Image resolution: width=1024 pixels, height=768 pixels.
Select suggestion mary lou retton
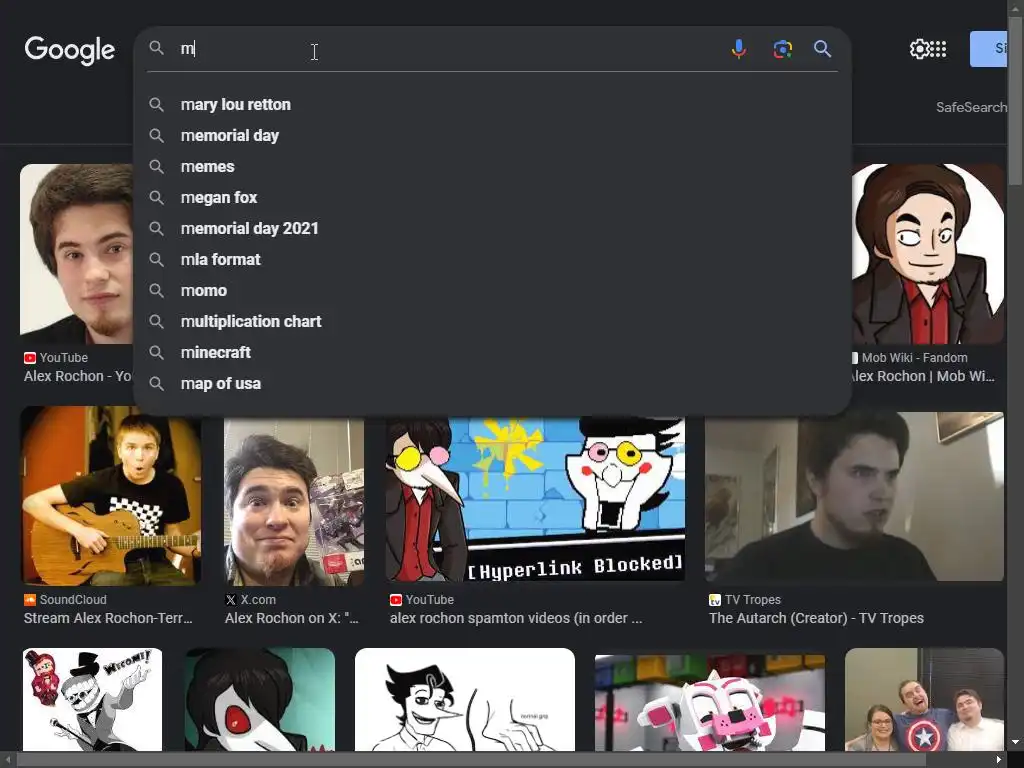[492, 104]
